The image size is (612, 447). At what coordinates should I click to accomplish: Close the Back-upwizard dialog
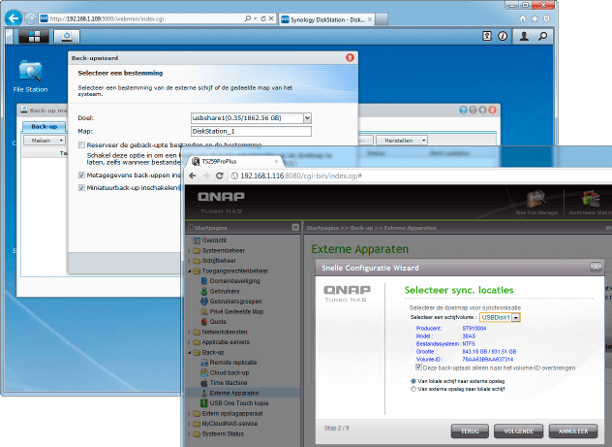pos(350,58)
